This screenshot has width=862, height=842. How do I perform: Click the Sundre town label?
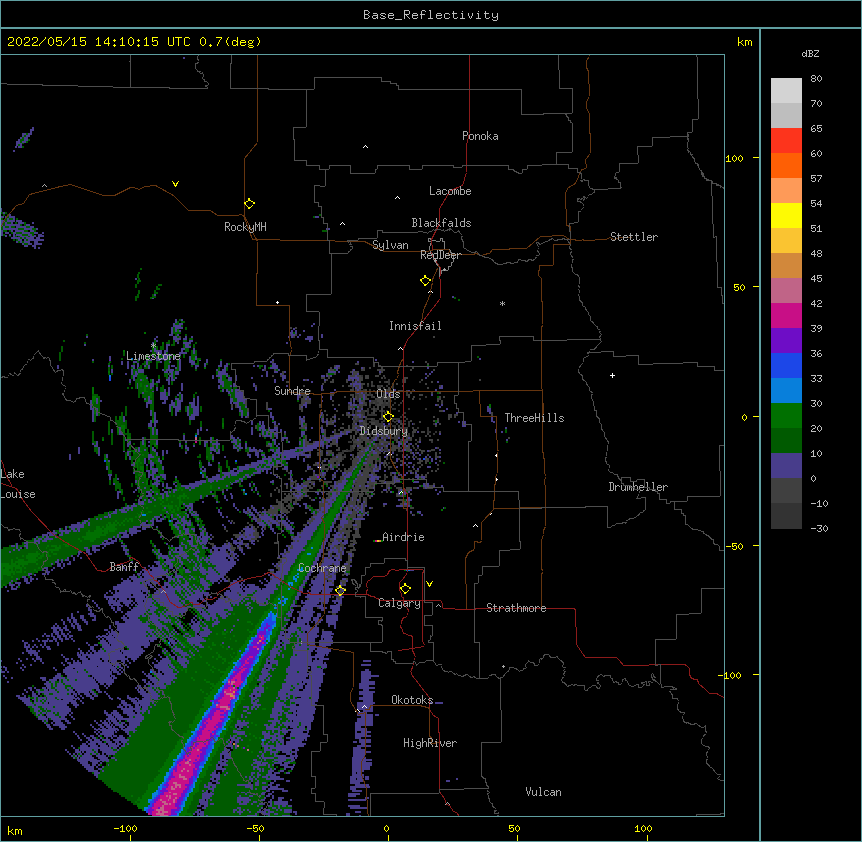coord(292,391)
